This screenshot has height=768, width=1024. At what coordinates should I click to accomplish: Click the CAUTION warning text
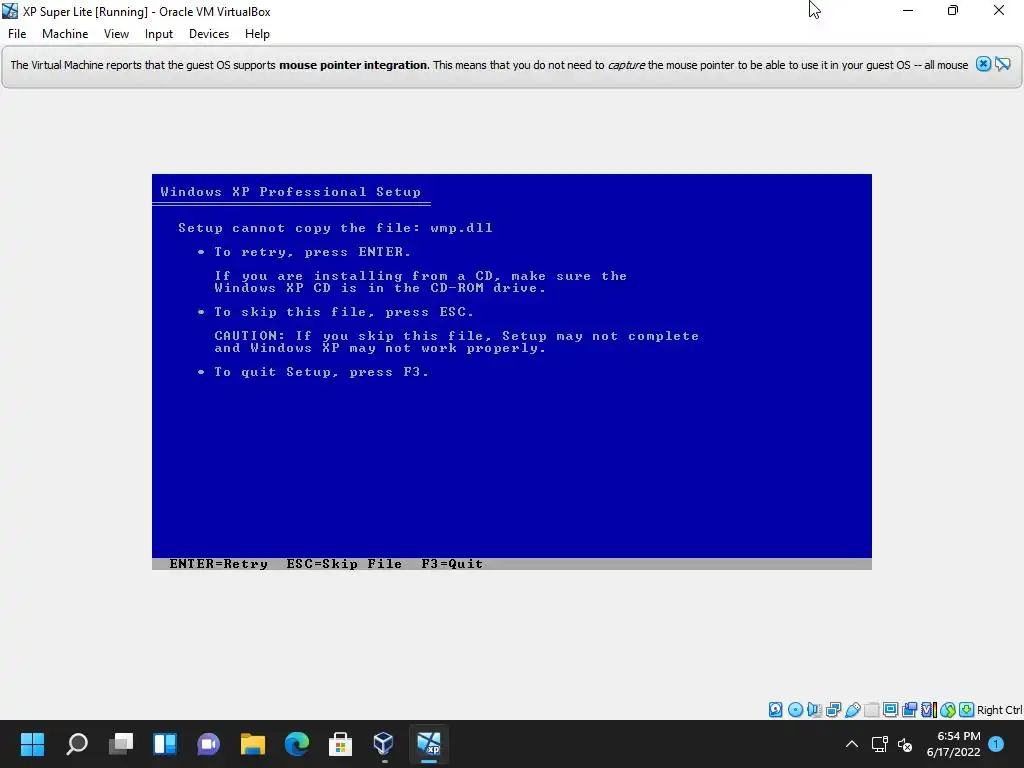[x=456, y=342]
